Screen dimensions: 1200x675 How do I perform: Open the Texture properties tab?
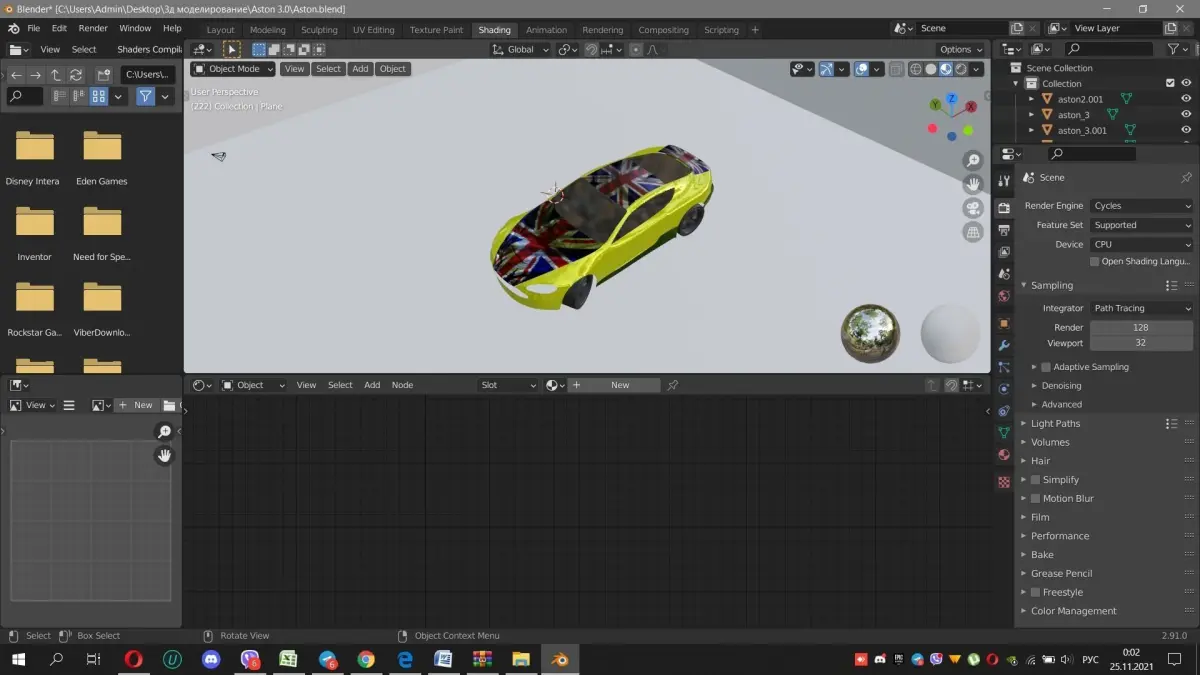click(x=1004, y=482)
